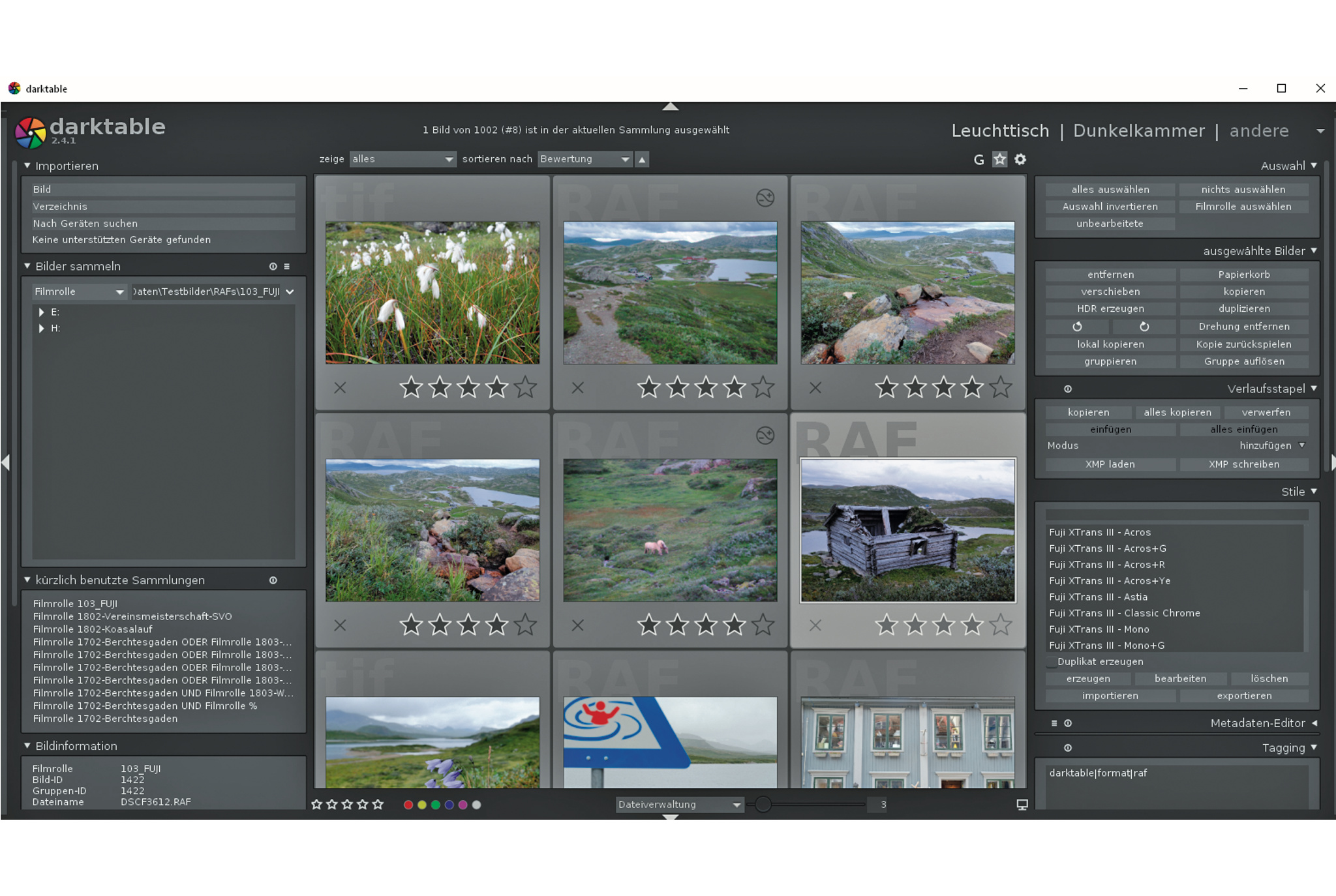Open the zeige alles filter dropdown
The image size is (1336, 896).
[402, 159]
